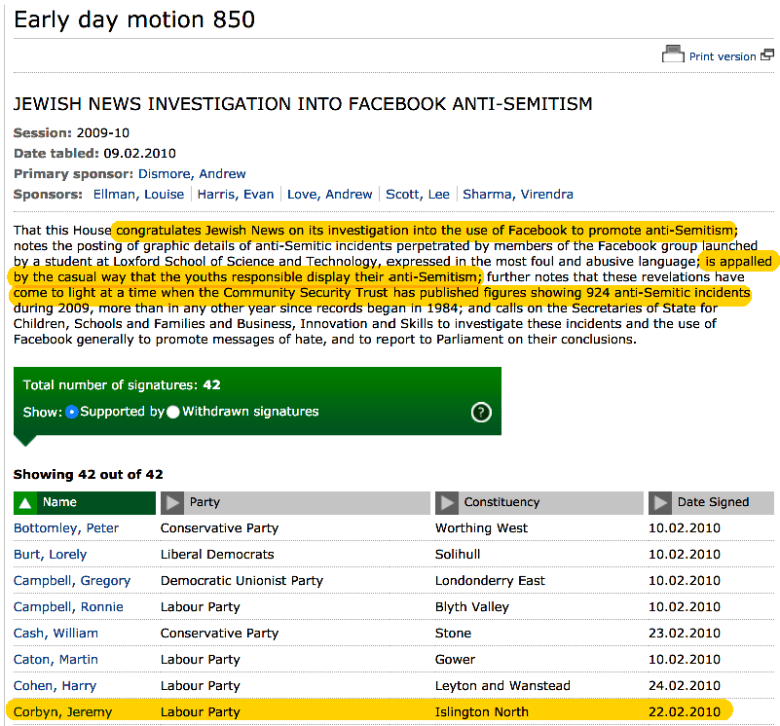The height and width of the screenshot is (726, 780).
Task: Click the Solihull constituency cell
Action: point(458,554)
